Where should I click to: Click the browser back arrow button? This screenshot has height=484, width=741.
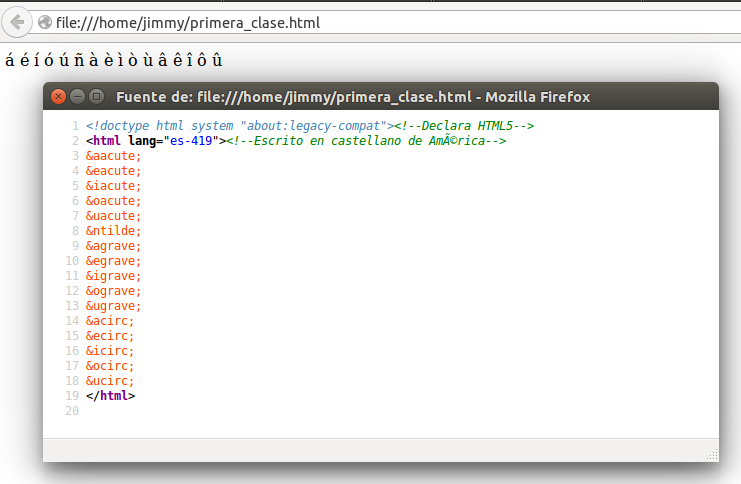coord(18,22)
